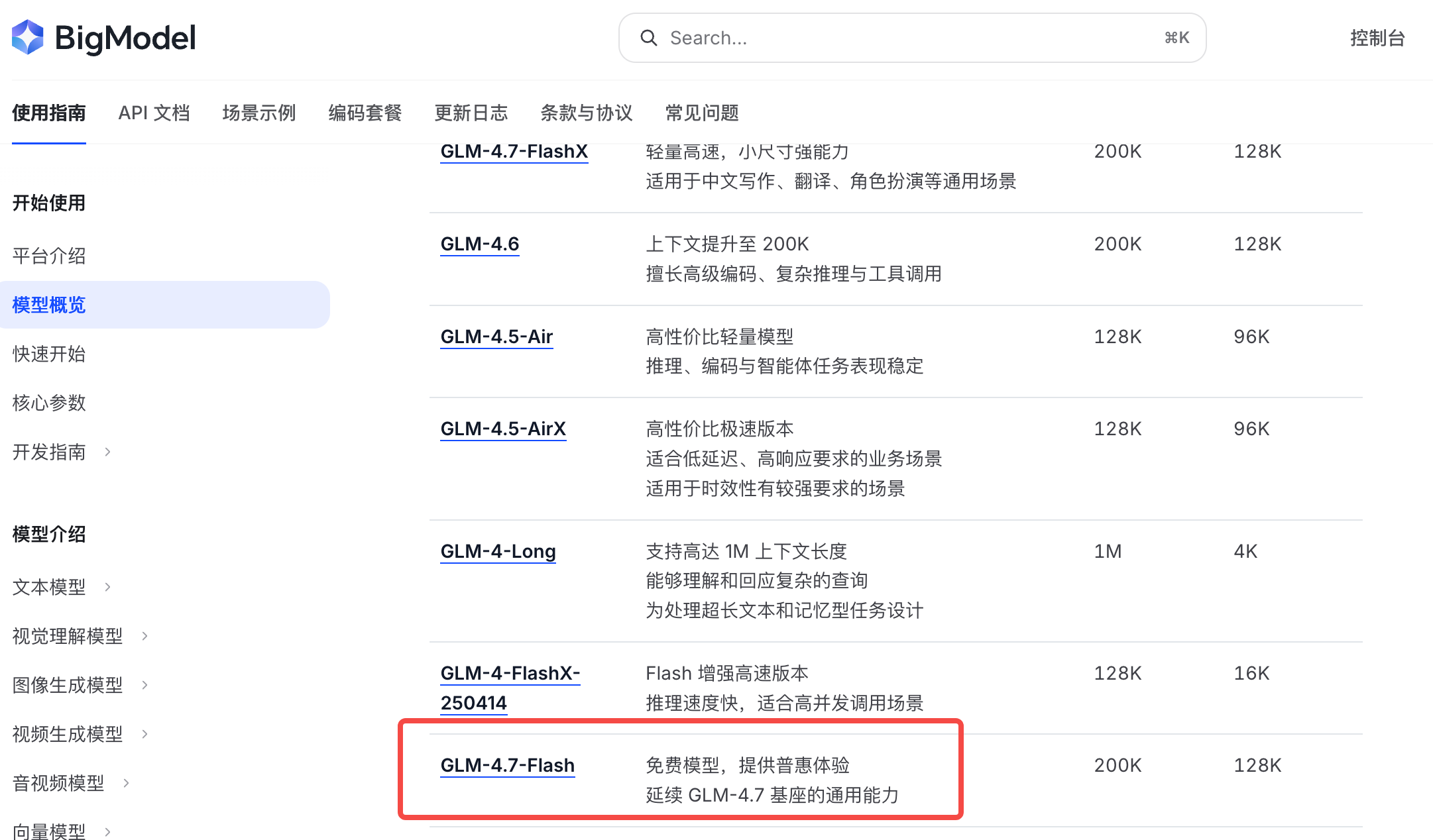Image resolution: width=1433 pixels, height=840 pixels.
Task: Click the 开发指南 sidebar label
Action: click(x=49, y=452)
